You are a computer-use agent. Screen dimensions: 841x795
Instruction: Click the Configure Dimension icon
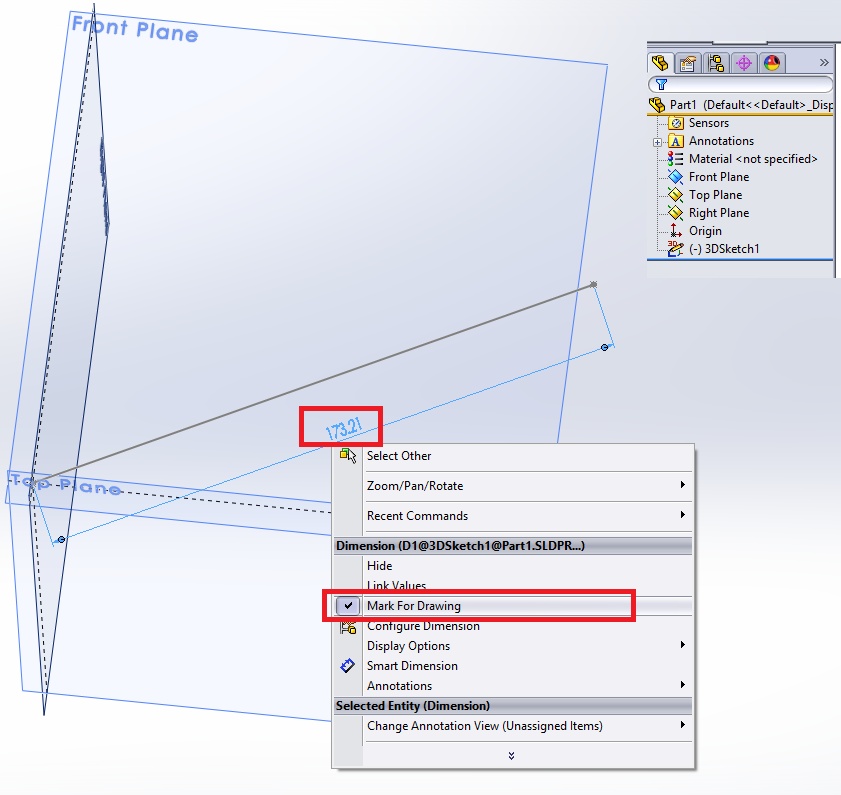(x=348, y=627)
